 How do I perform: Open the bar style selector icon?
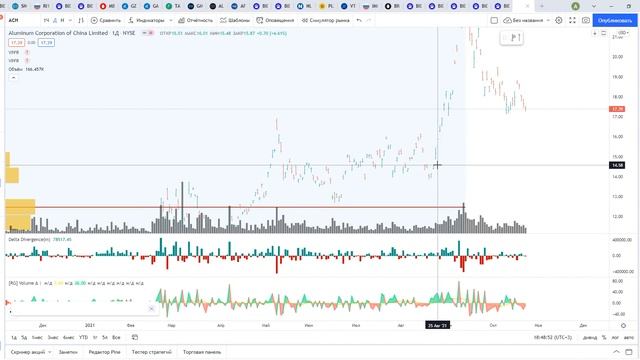point(81,20)
